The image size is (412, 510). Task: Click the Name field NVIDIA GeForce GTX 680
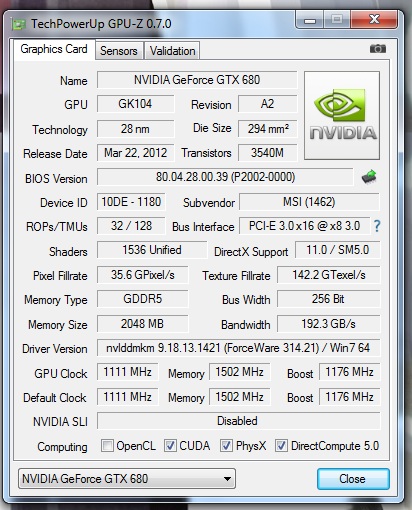(197, 80)
